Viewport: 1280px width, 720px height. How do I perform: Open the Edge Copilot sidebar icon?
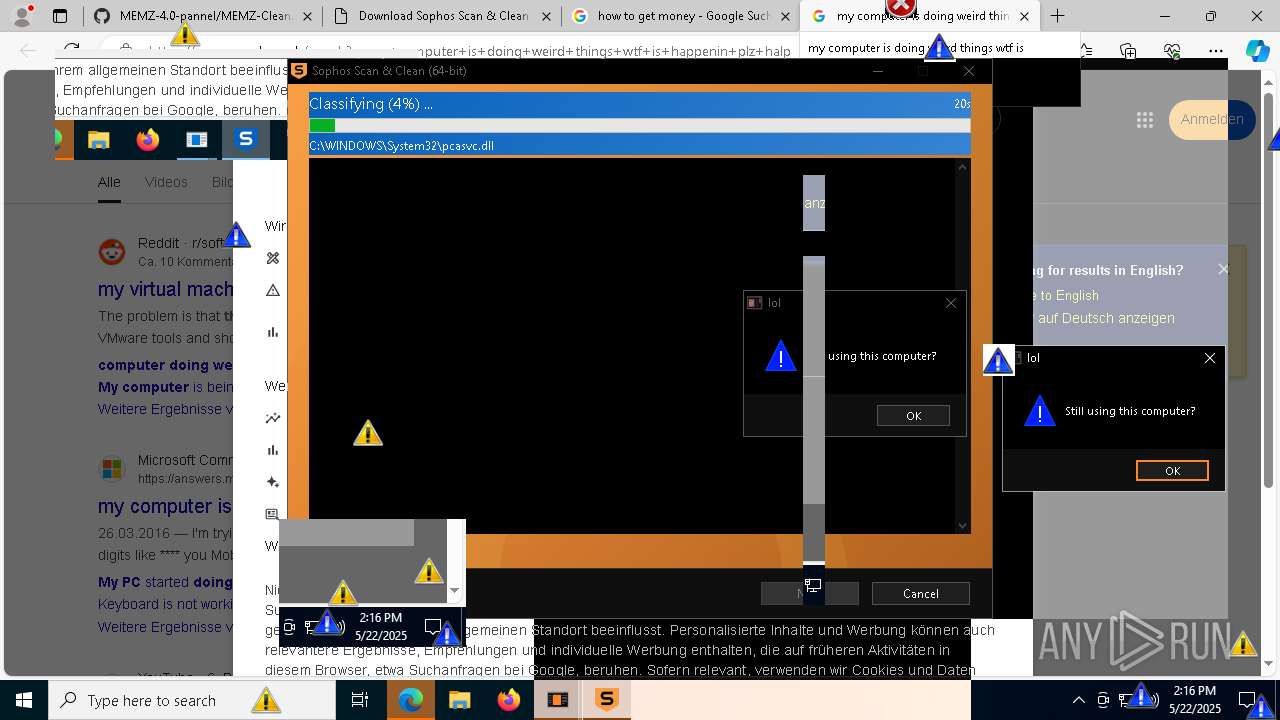(x=1257, y=51)
